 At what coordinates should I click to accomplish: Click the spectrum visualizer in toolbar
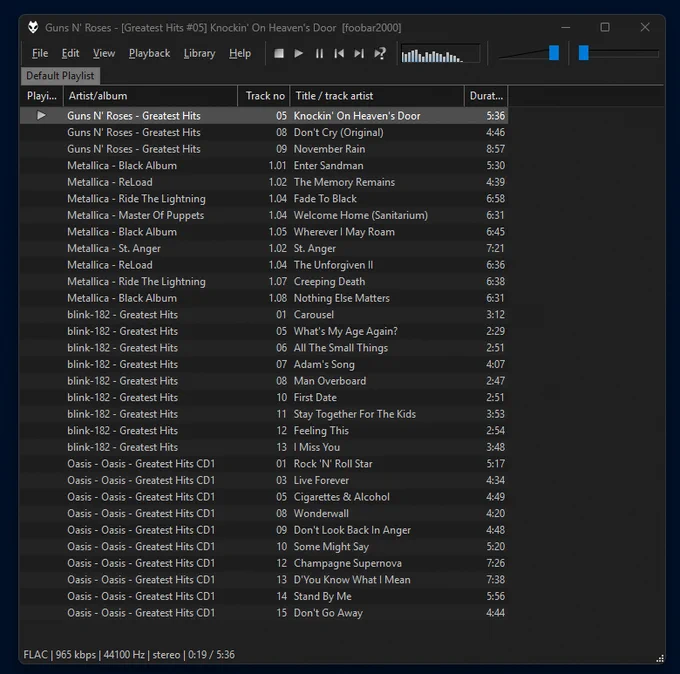coord(440,54)
